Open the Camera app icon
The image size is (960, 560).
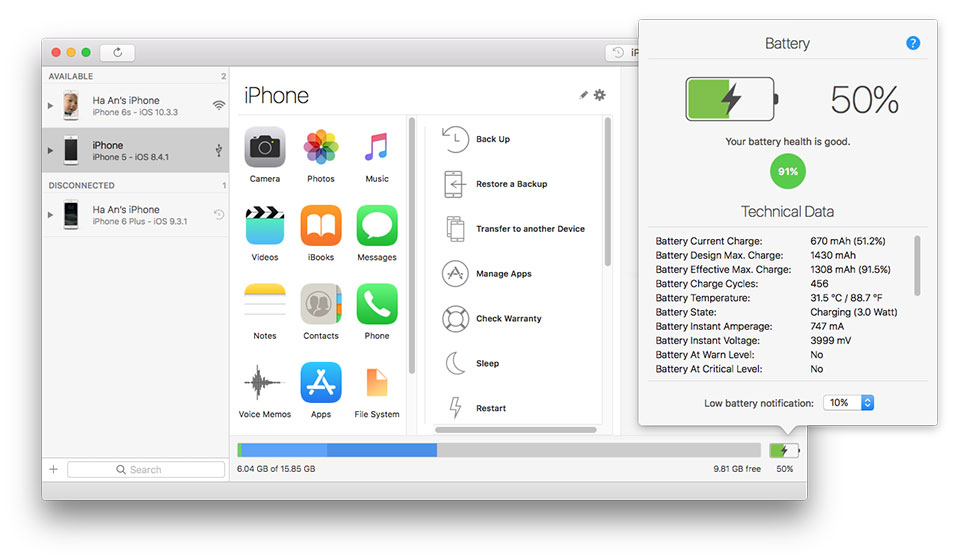264,147
